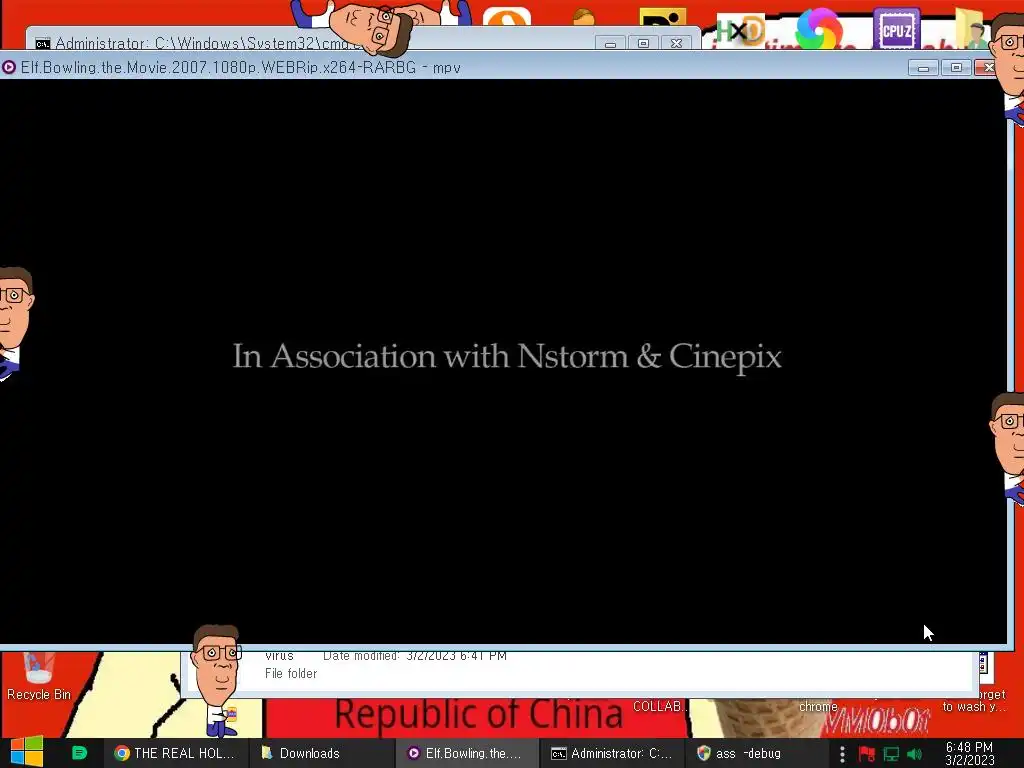
Task: Open the Windows Start menu
Action: click(x=26, y=752)
